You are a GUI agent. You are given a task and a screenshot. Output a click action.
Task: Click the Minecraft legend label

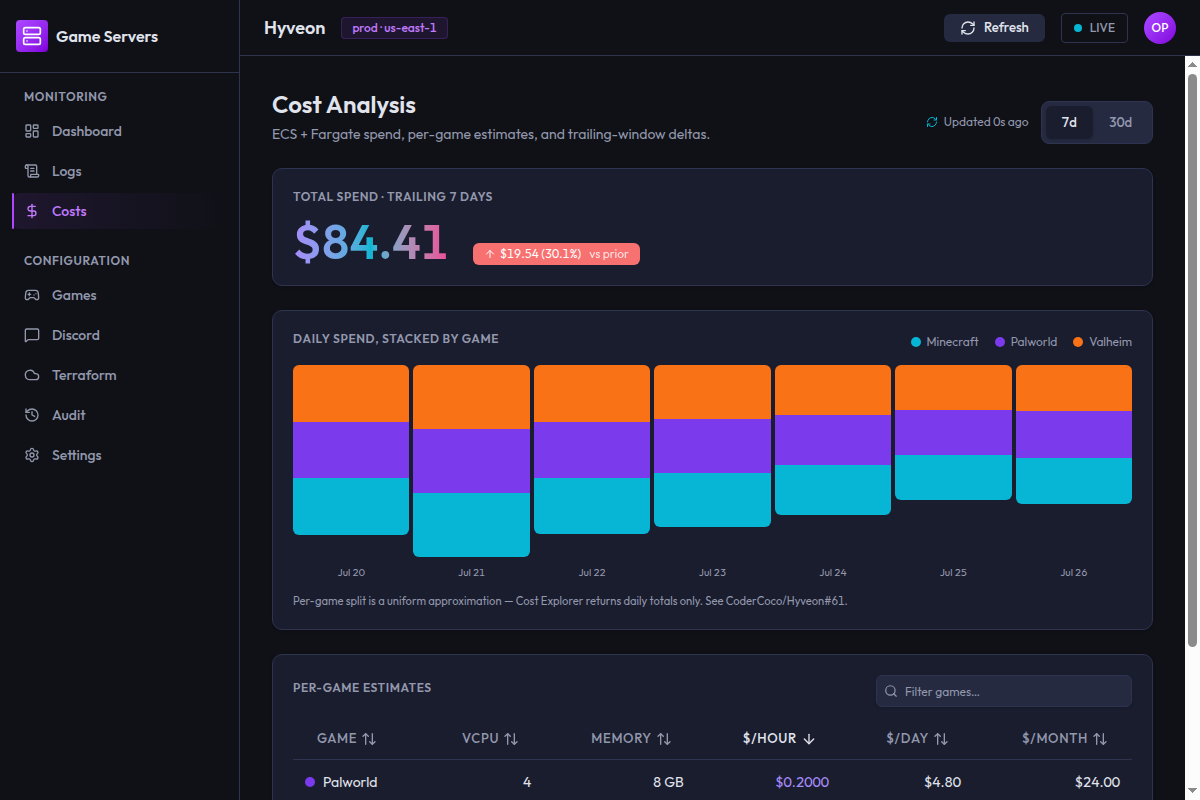point(952,342)
